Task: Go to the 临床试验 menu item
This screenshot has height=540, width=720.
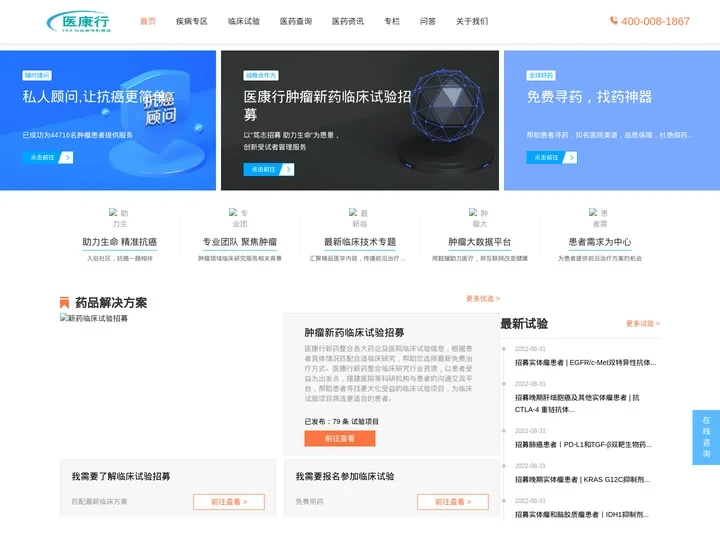Action: [244, 21]
